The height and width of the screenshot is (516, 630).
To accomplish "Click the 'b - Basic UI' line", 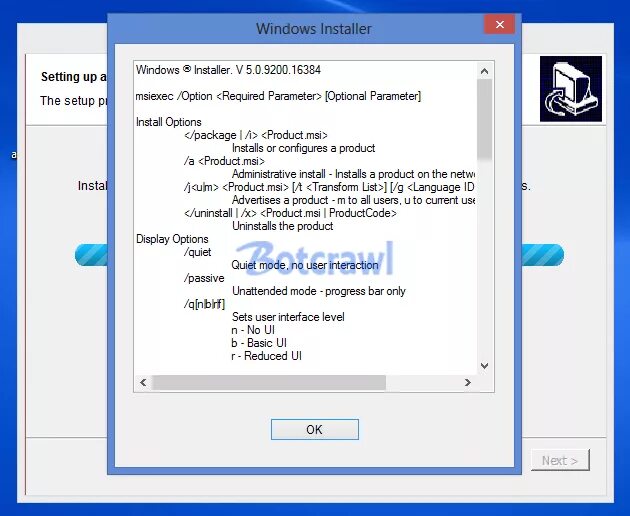I will pos(259,343).
